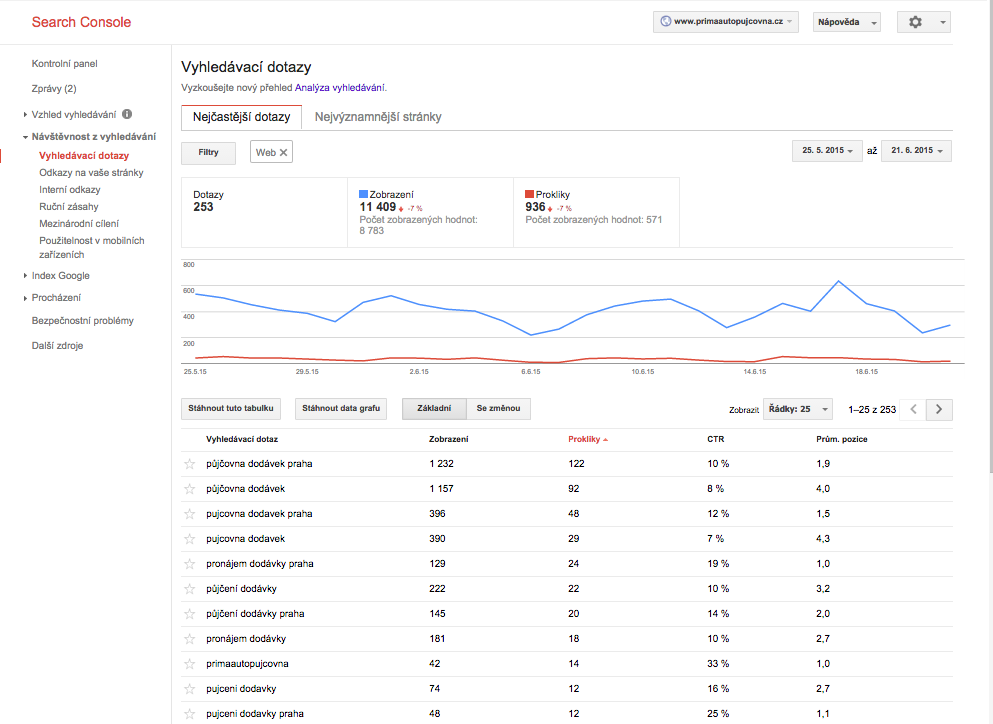993x724 pixels.
Task: Open the start date 25. 5. 2015 dropdown
Action: click(827, 151)
